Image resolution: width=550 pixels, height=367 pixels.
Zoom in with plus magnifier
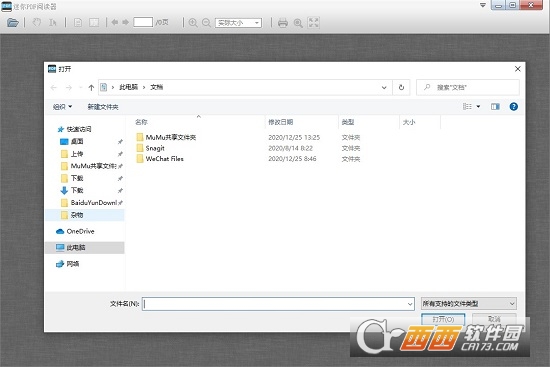193,23
